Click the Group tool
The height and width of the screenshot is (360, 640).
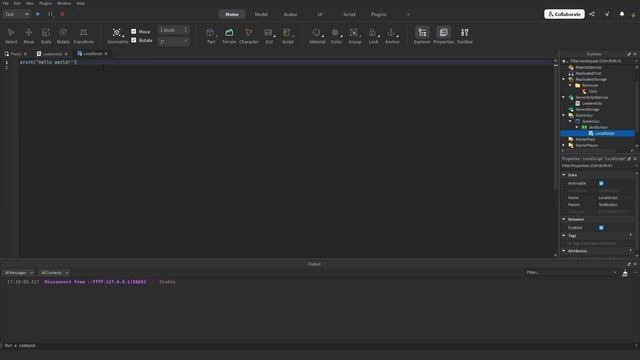(x=354, y=36)
